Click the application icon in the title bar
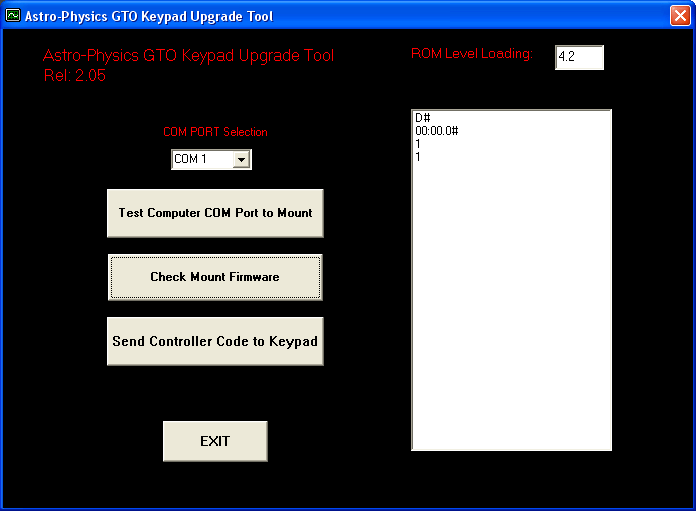Viewport: 696px width, 511px height. click(13, 16)
